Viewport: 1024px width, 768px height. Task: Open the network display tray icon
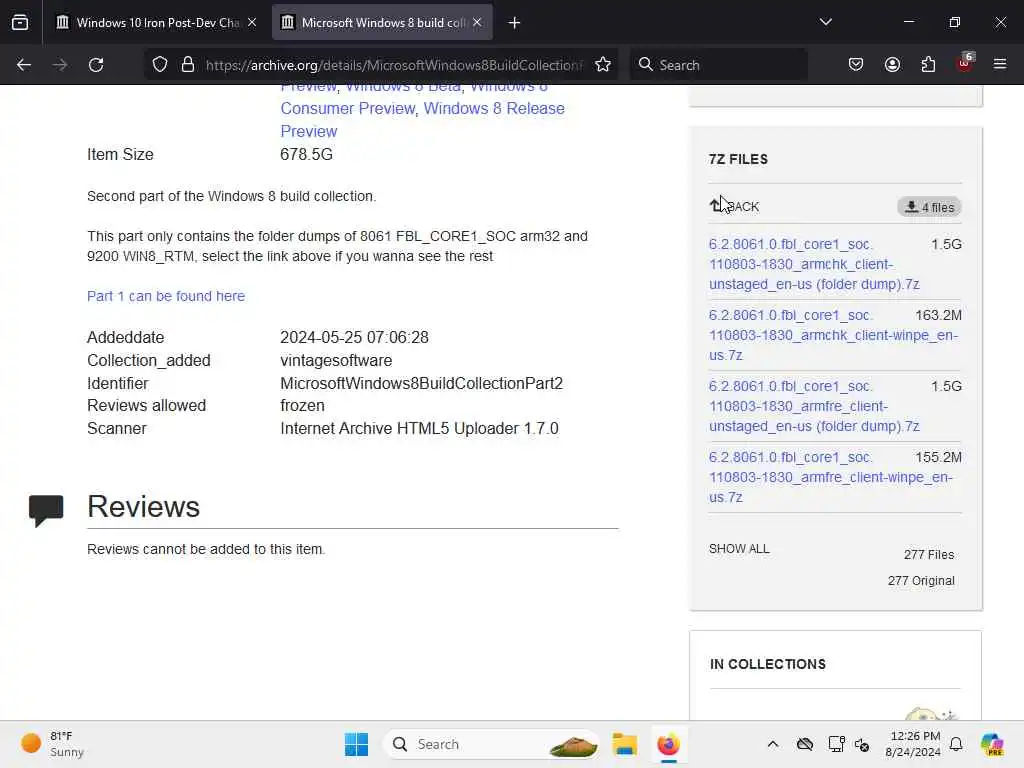pos(836,744)
